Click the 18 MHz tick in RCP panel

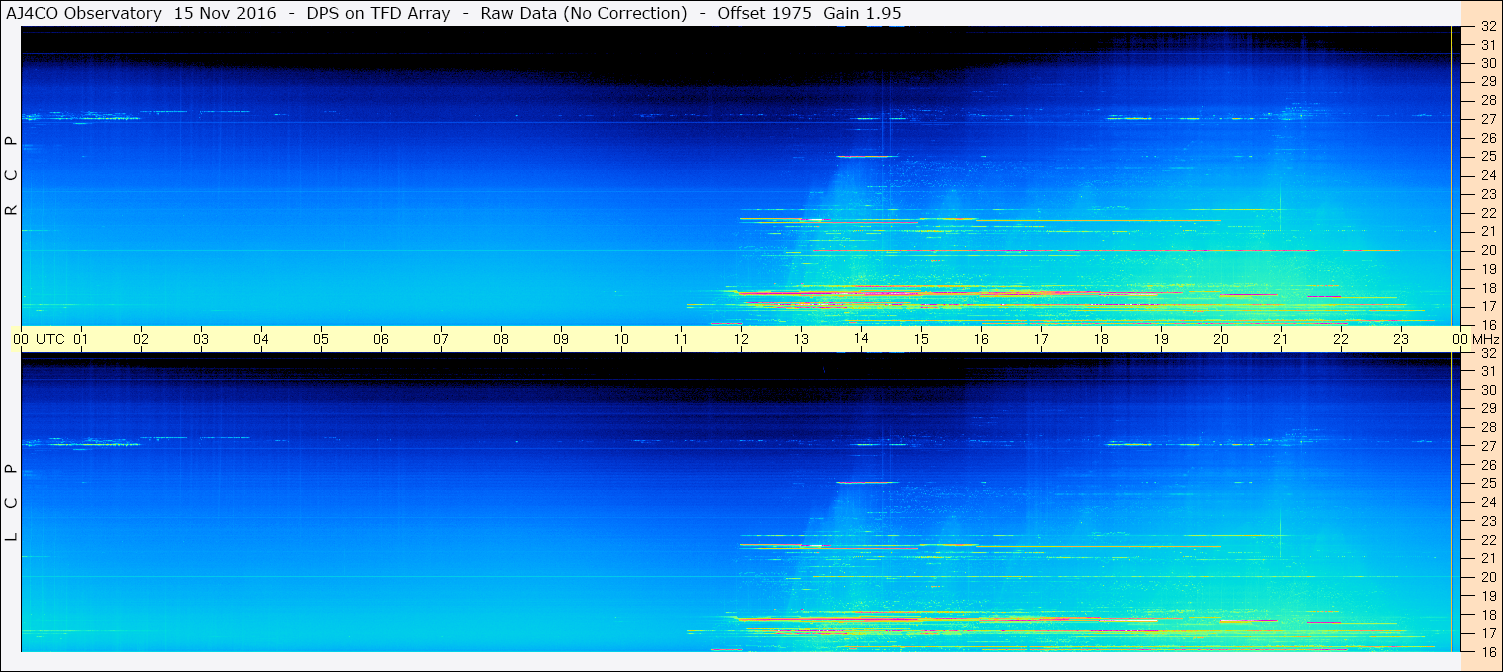(1488, 288)
